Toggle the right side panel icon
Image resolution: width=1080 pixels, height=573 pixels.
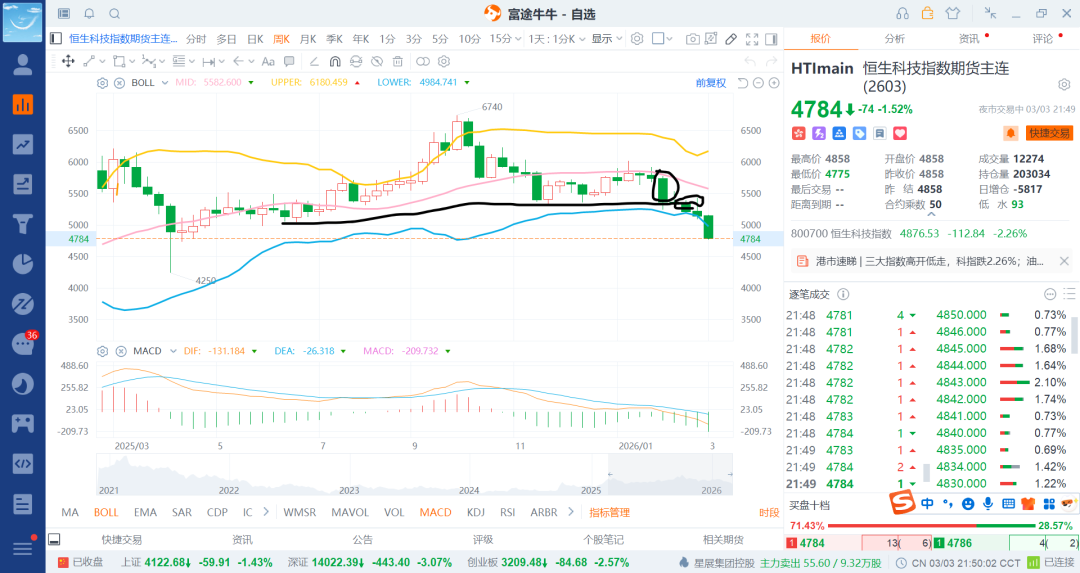pos(771,39)
